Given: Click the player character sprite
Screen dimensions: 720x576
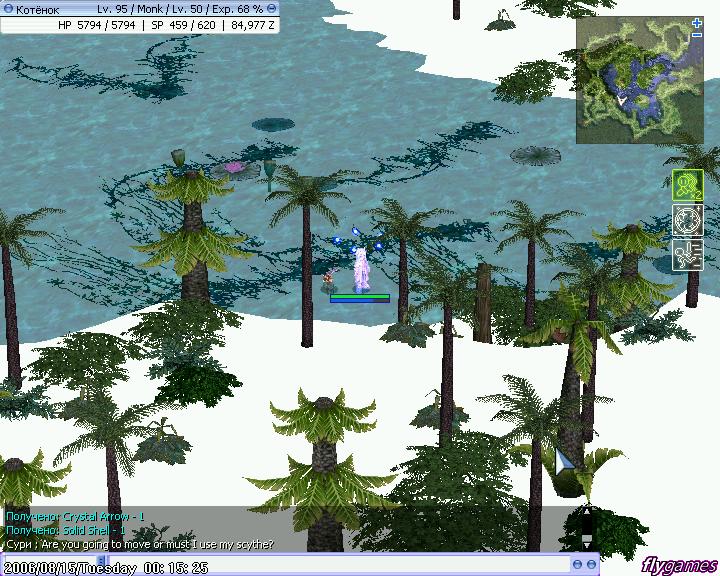Looking at the screenshot, I should click(x=359, y=268).
